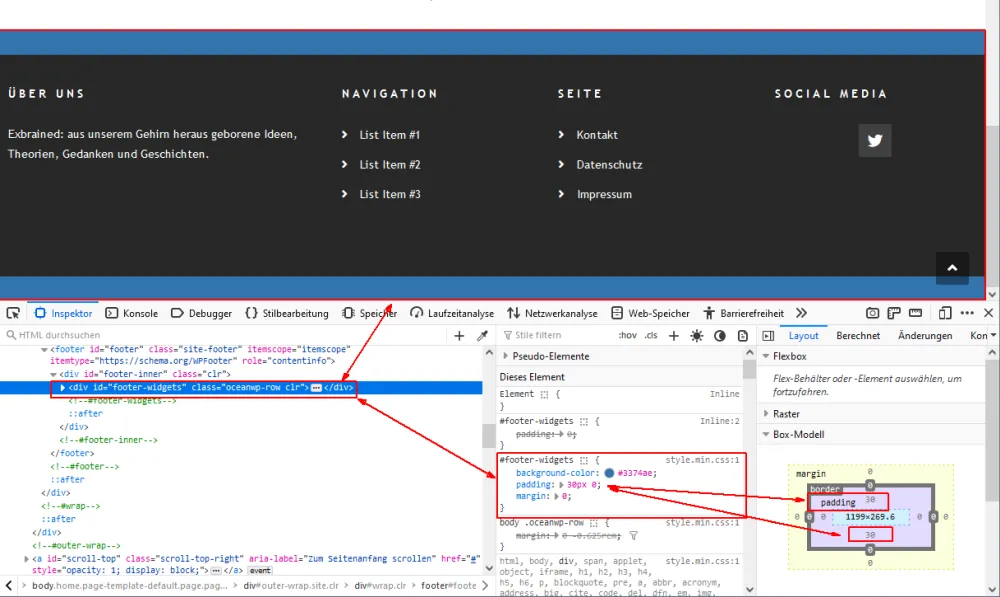Select div#wrap.clr breadcrumb

pyautogui.click(x=380, y=586)
